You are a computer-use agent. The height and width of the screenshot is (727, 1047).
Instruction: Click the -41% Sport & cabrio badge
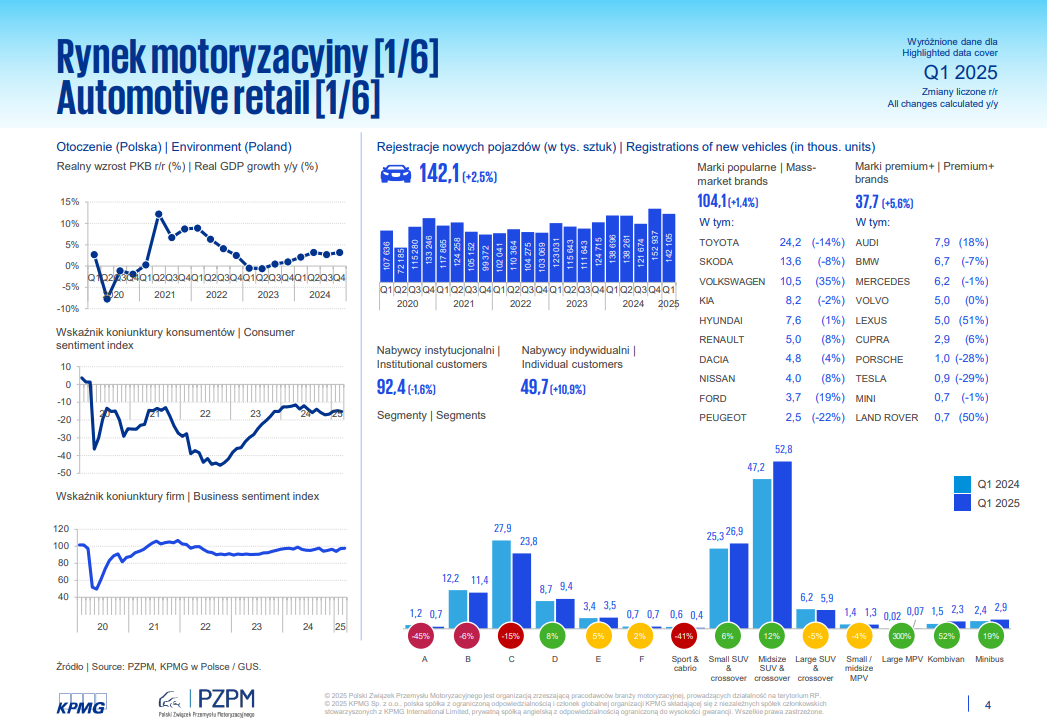click(684, 636)
